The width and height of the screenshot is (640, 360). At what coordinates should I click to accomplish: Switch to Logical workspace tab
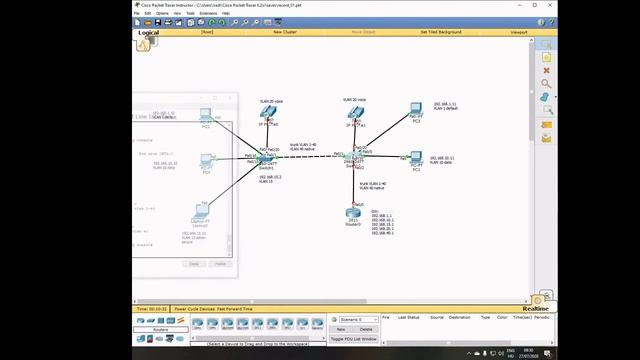(149, 33)
